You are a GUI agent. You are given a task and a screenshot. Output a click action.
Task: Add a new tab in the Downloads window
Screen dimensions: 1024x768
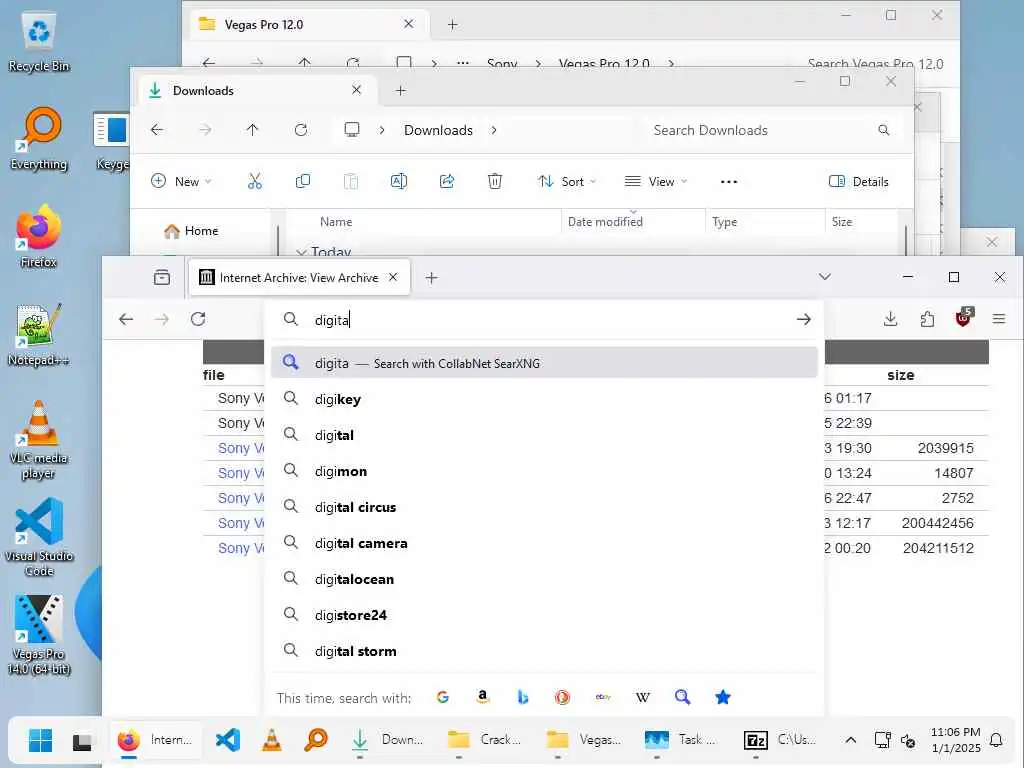[x=401, y=91]
